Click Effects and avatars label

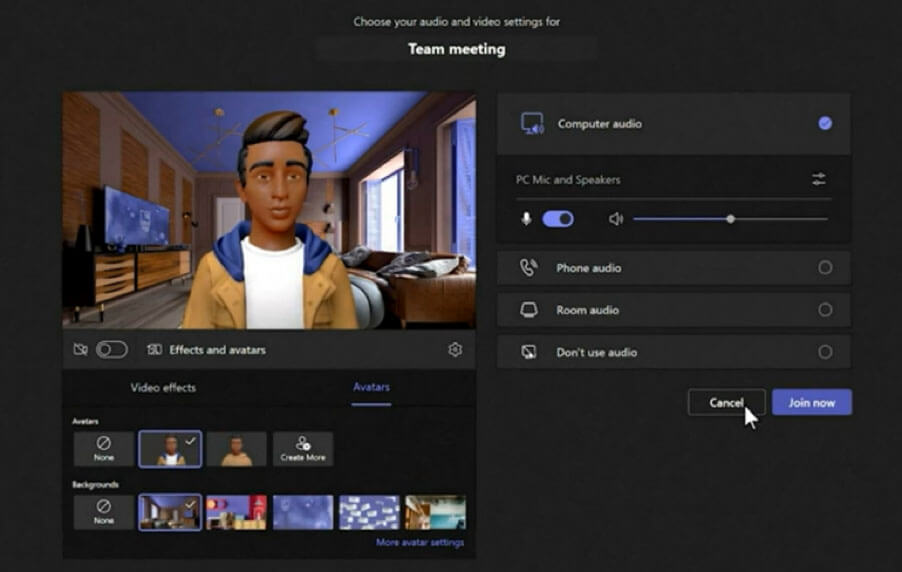pos(217,350)
